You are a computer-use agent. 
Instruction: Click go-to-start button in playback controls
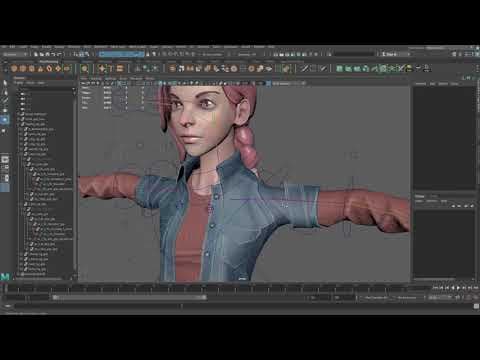click(x=435, y=288)
